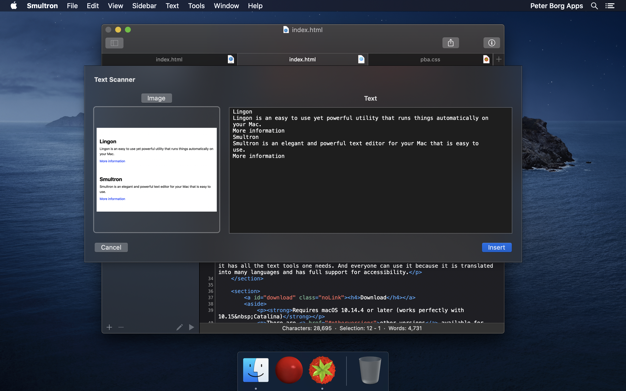Open Spotlight search in menu bar
Viewport: 626px width, 391px height.
pyautogui.click(x=594, y=6)
